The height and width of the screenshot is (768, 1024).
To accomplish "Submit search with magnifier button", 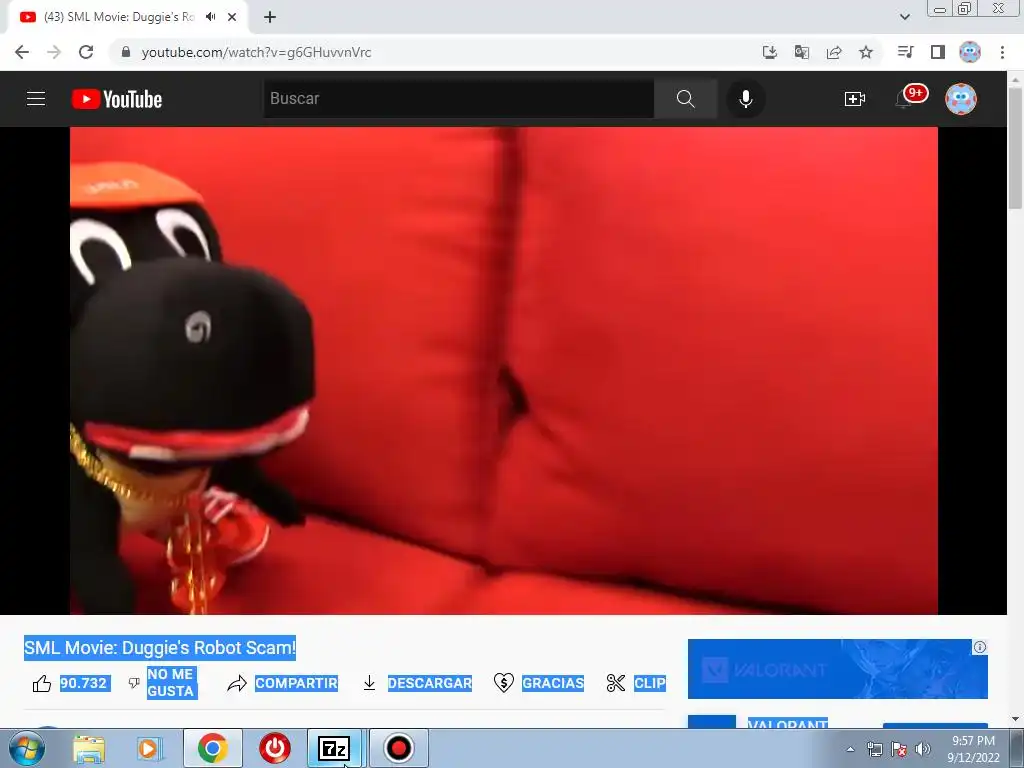I will coord(685,99).
